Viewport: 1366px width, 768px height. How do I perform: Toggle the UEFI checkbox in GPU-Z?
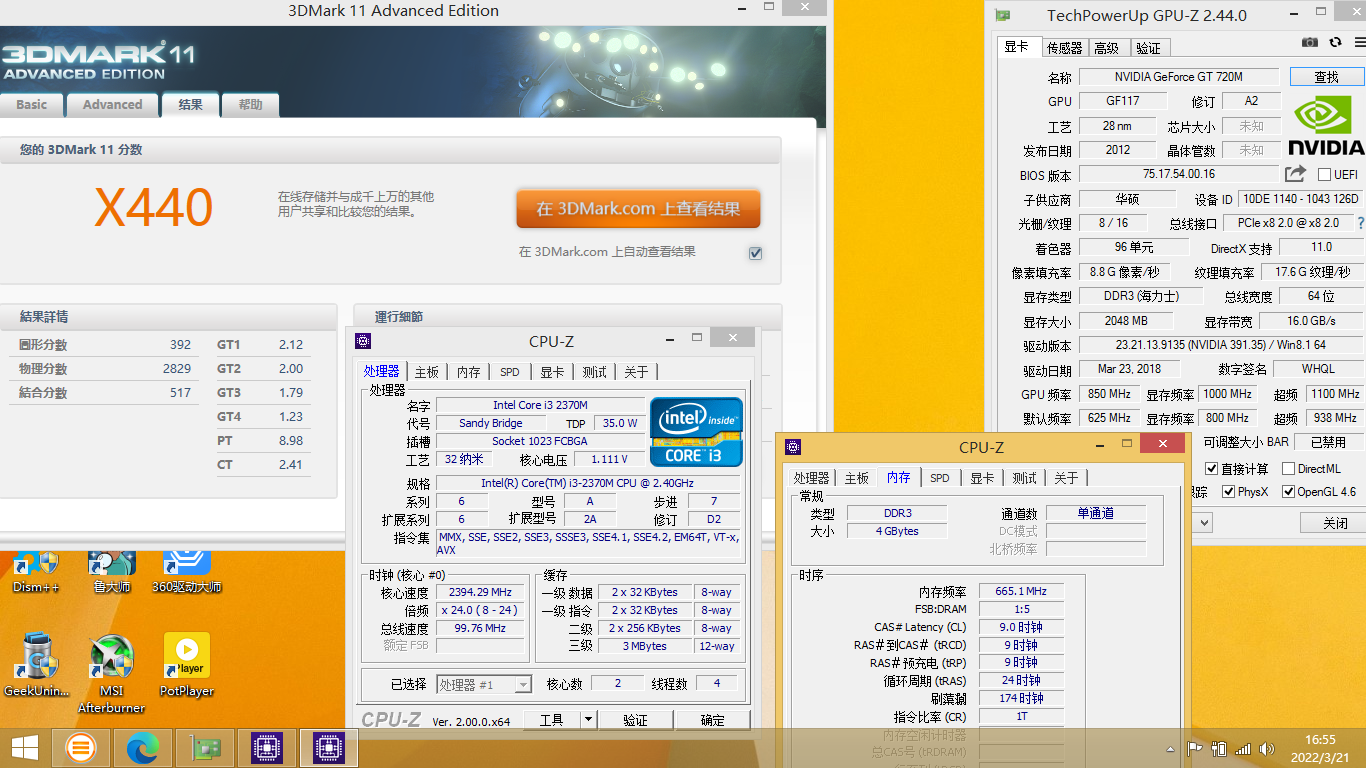[1325, 174]
